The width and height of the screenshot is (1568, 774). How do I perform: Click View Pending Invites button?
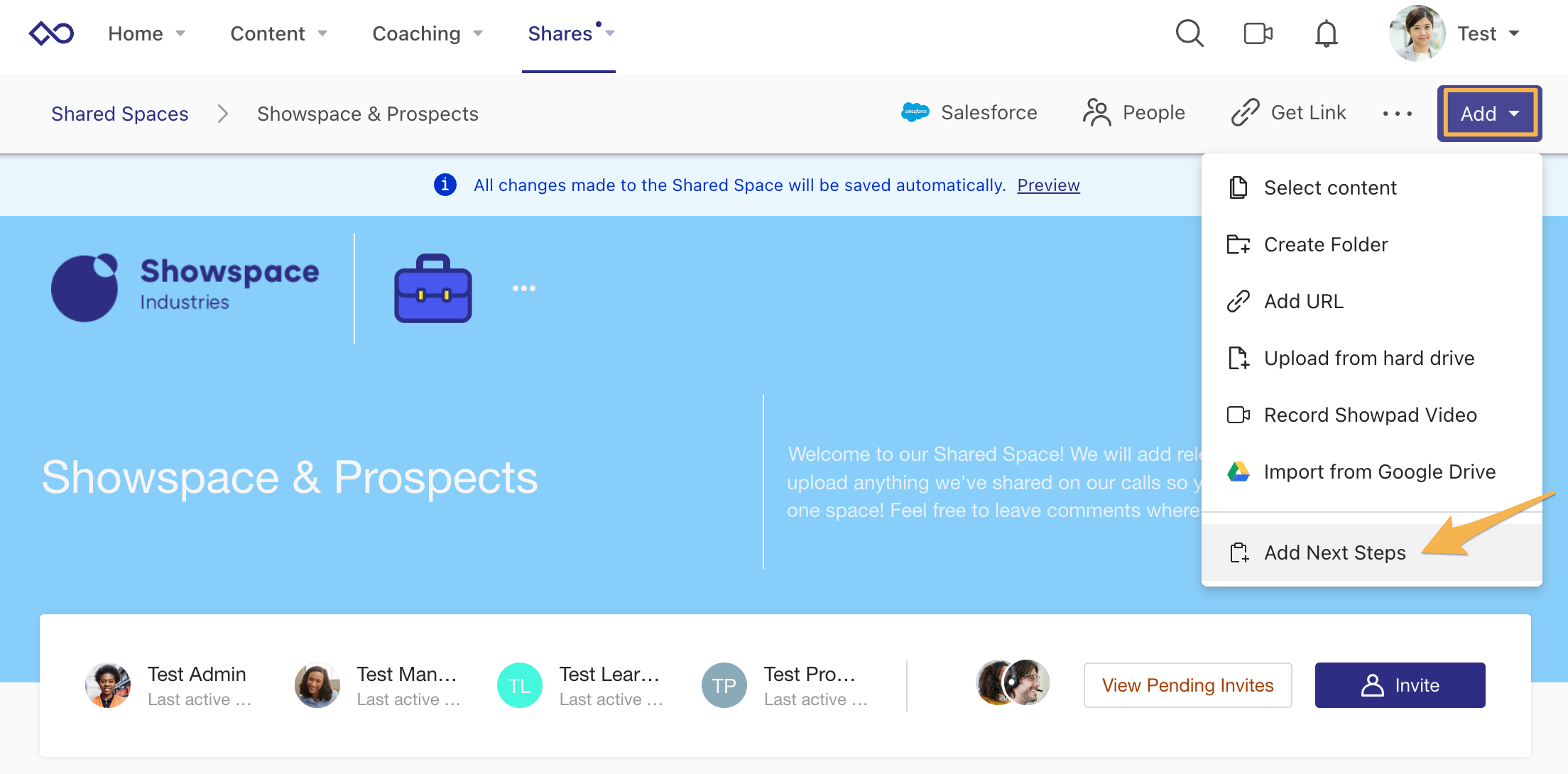coord(1187,685)
